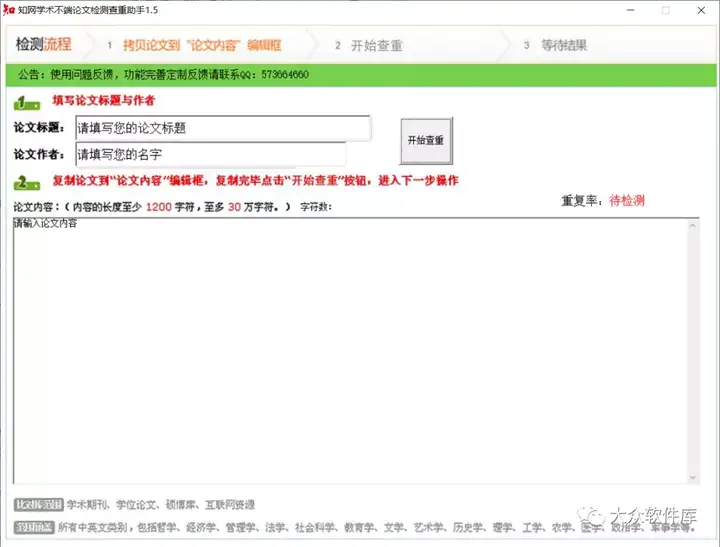
Task: Click inside the 论文内容 text area
Action: click(350, 351)
